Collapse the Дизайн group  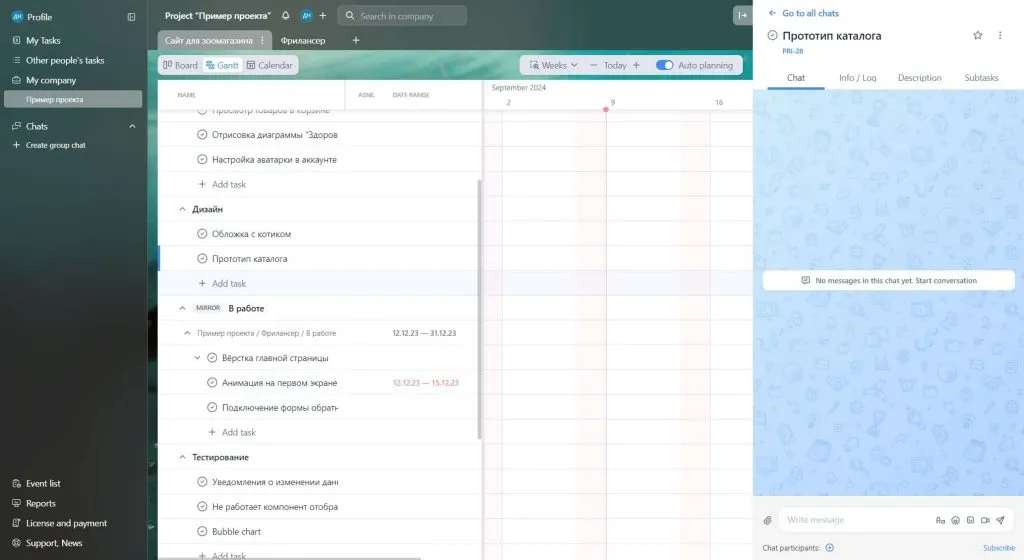coord(182,209)
